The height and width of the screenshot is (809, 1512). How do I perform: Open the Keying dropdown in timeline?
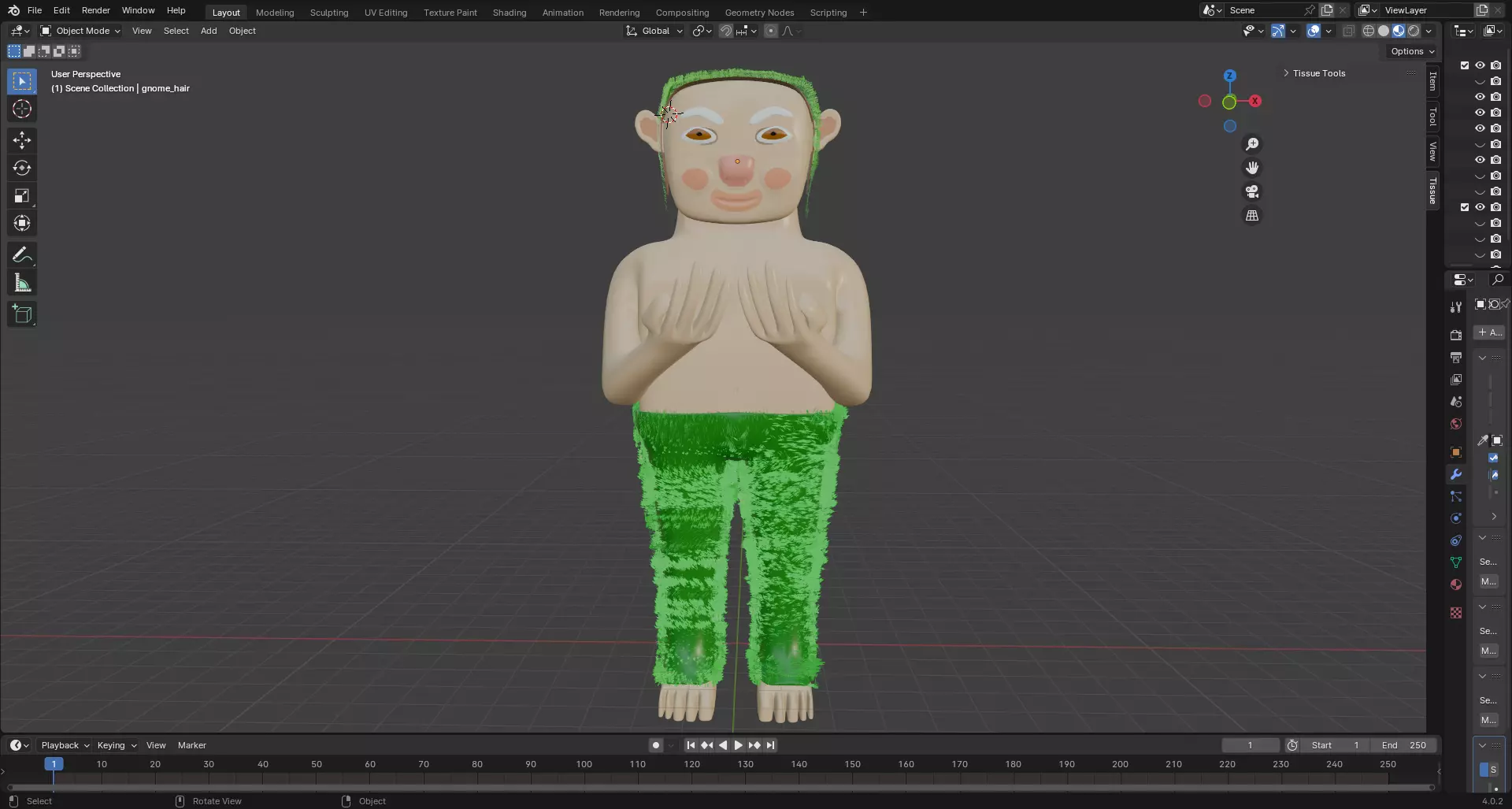pos(117,745)
